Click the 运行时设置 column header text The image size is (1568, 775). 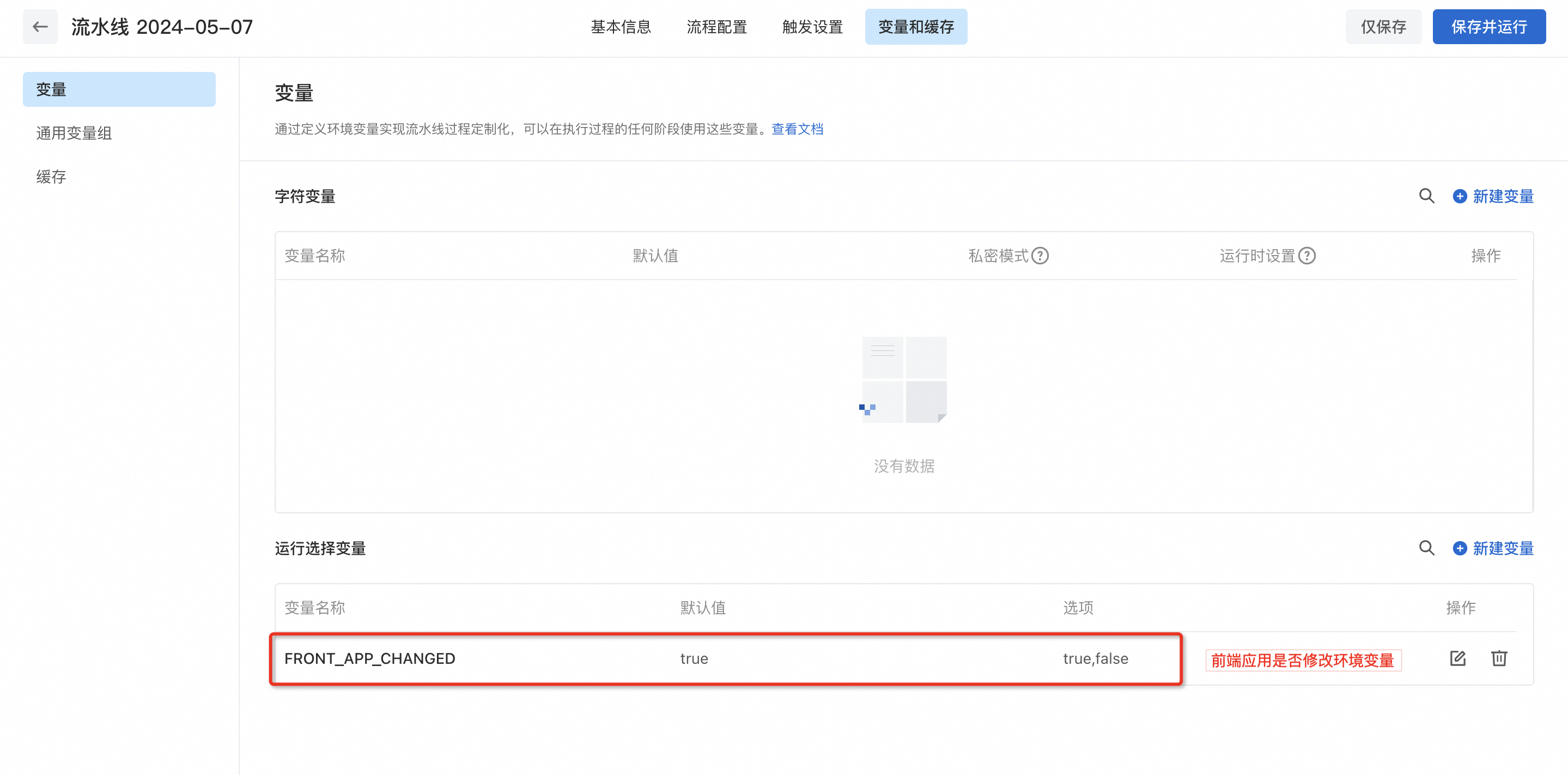[x=1257, y=256]
